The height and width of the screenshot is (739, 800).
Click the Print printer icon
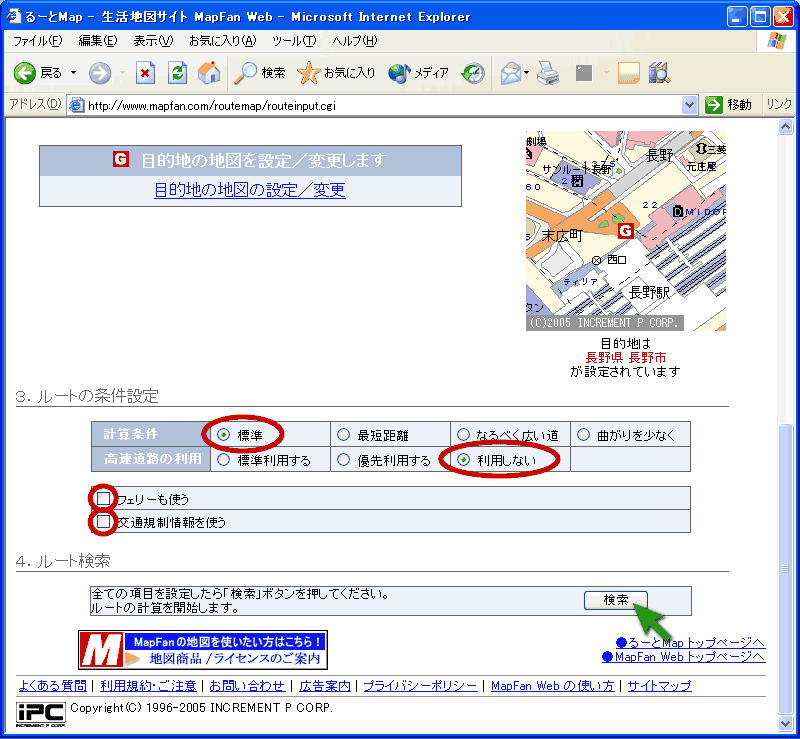549,73
